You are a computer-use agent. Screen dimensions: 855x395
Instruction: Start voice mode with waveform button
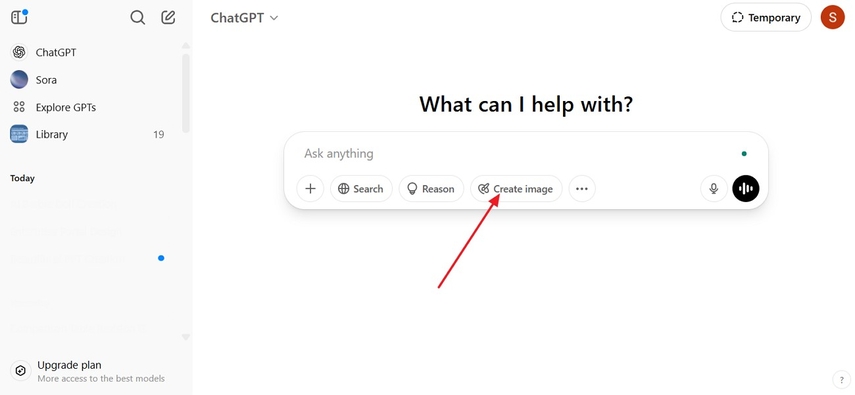[x=746, y=189]
